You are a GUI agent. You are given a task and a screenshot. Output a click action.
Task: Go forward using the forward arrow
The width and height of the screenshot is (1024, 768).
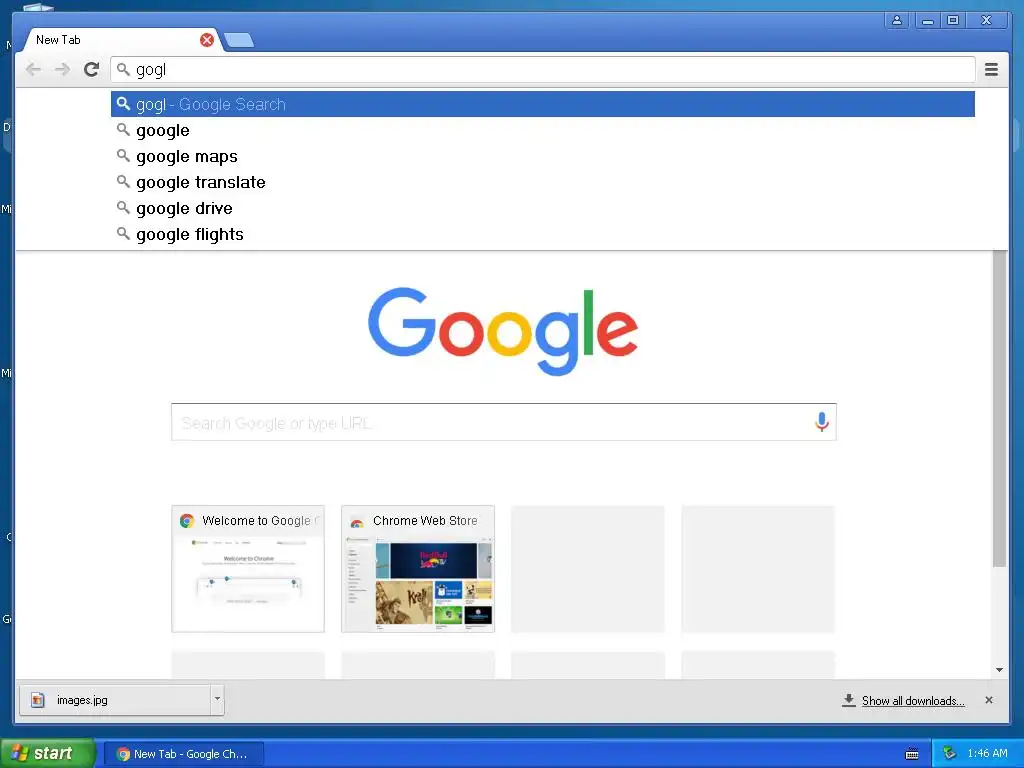(x=62, y=69)
